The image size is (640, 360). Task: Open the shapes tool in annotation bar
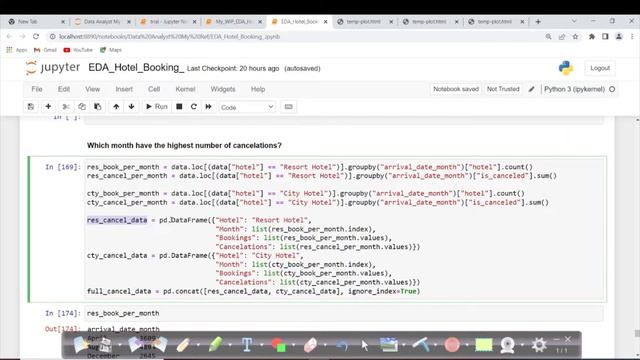click(x=279, y=344)
